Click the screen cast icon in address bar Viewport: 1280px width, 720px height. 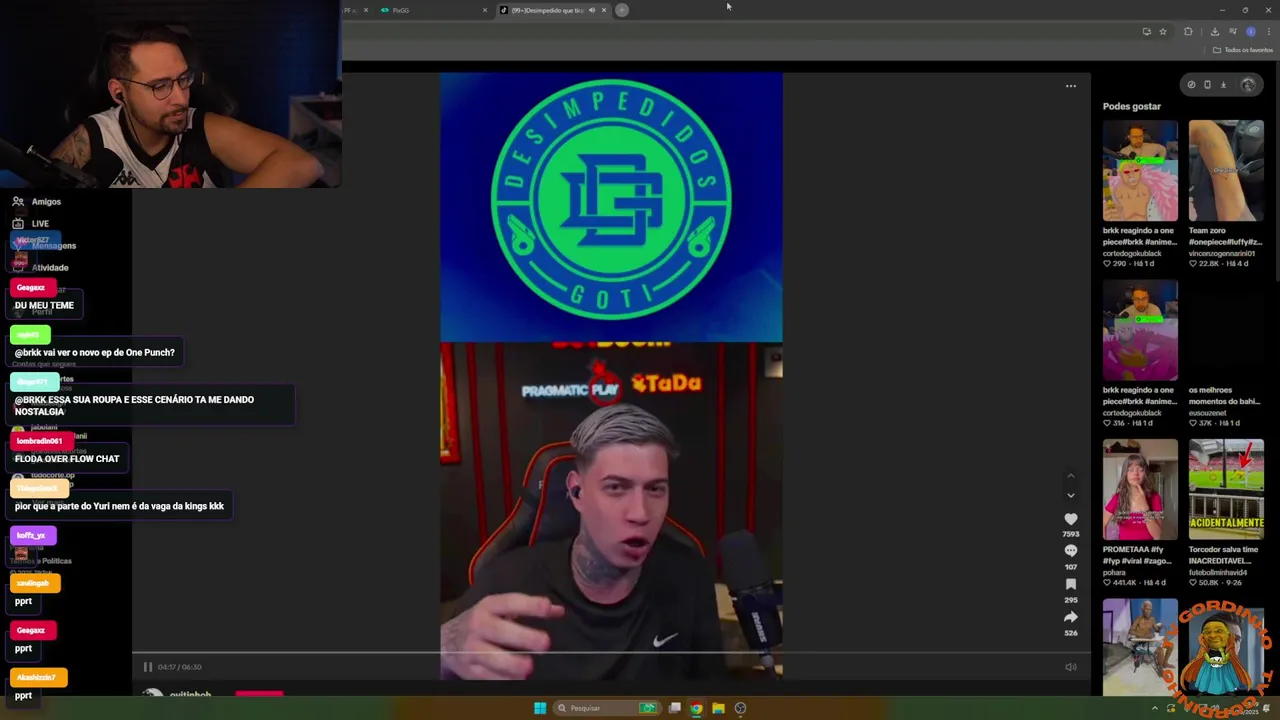point(1146,32)
